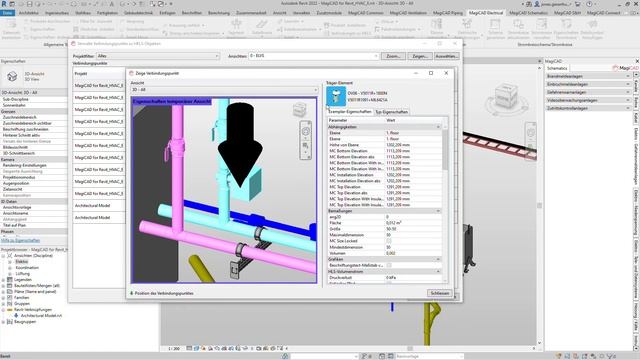Click the main view horizontal scrollbar

tap(410, 349)
